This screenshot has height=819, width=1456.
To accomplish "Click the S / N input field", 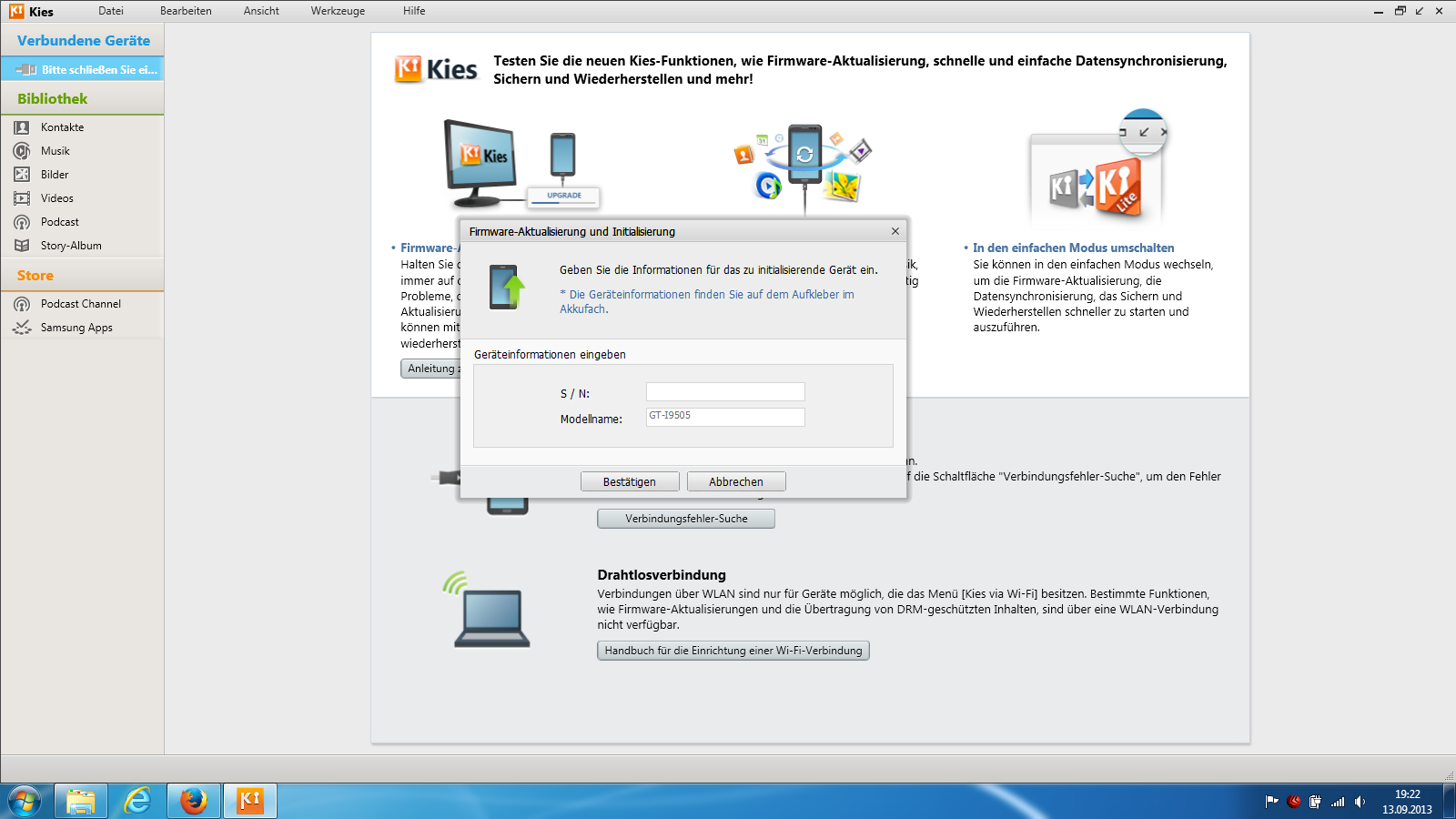I will pyautogui.click(x=725, y=392).
